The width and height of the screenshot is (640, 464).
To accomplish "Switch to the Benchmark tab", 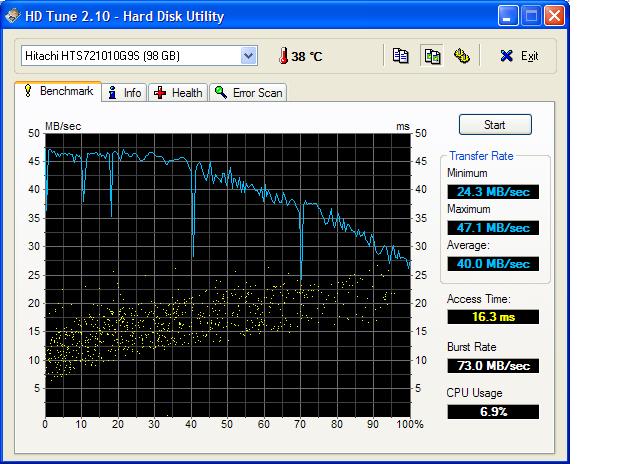I will coord(58,91).
